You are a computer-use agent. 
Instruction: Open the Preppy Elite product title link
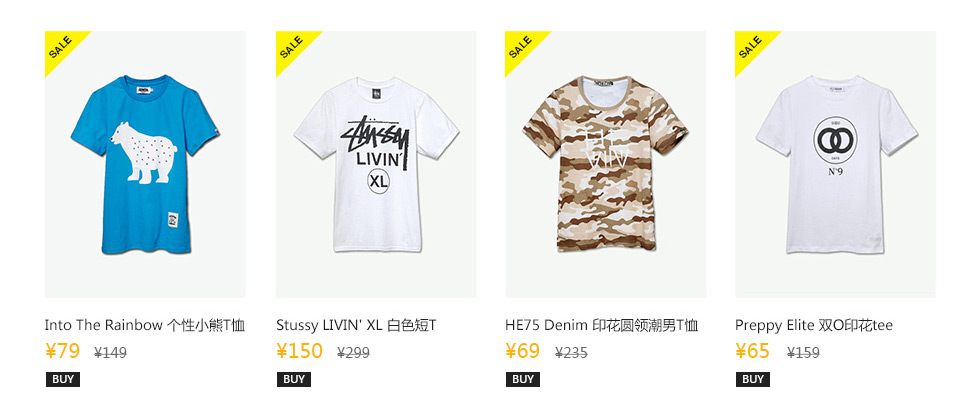coord(814,325)
